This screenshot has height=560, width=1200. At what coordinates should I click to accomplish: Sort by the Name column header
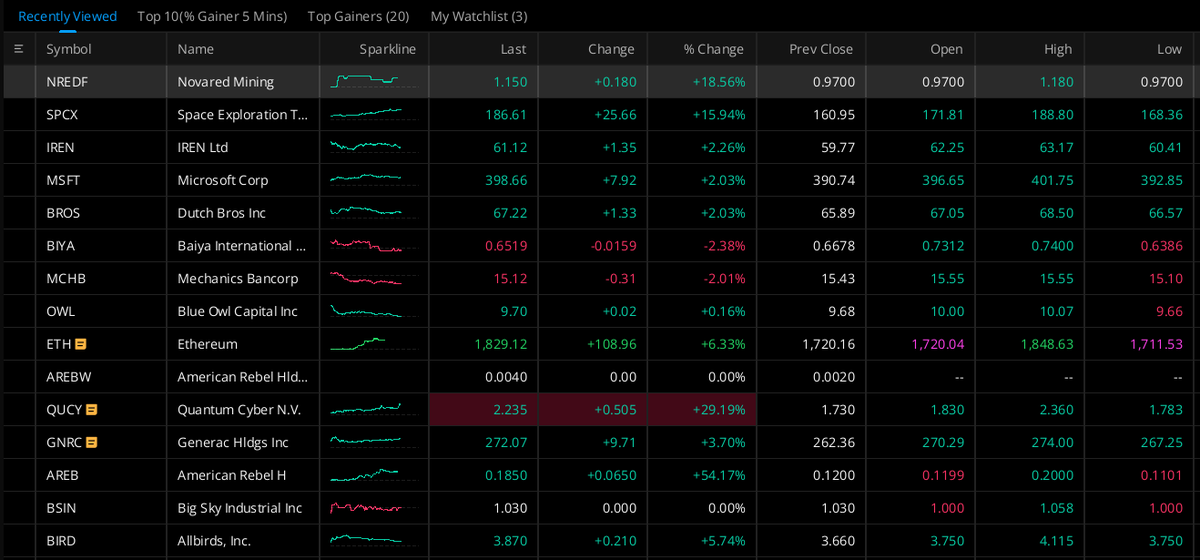pyautogui.click(x=195, y=49)
